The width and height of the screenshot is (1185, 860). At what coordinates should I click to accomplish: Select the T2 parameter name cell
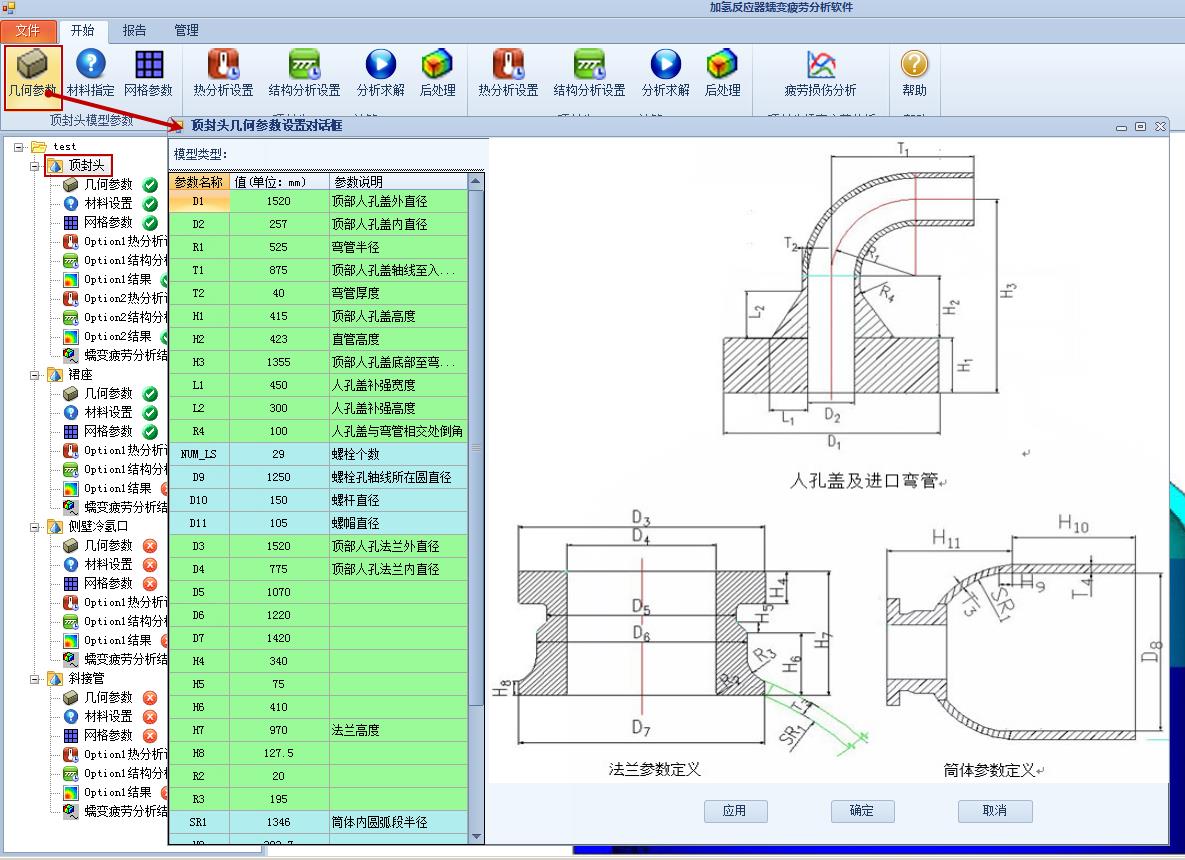(199, 293)
